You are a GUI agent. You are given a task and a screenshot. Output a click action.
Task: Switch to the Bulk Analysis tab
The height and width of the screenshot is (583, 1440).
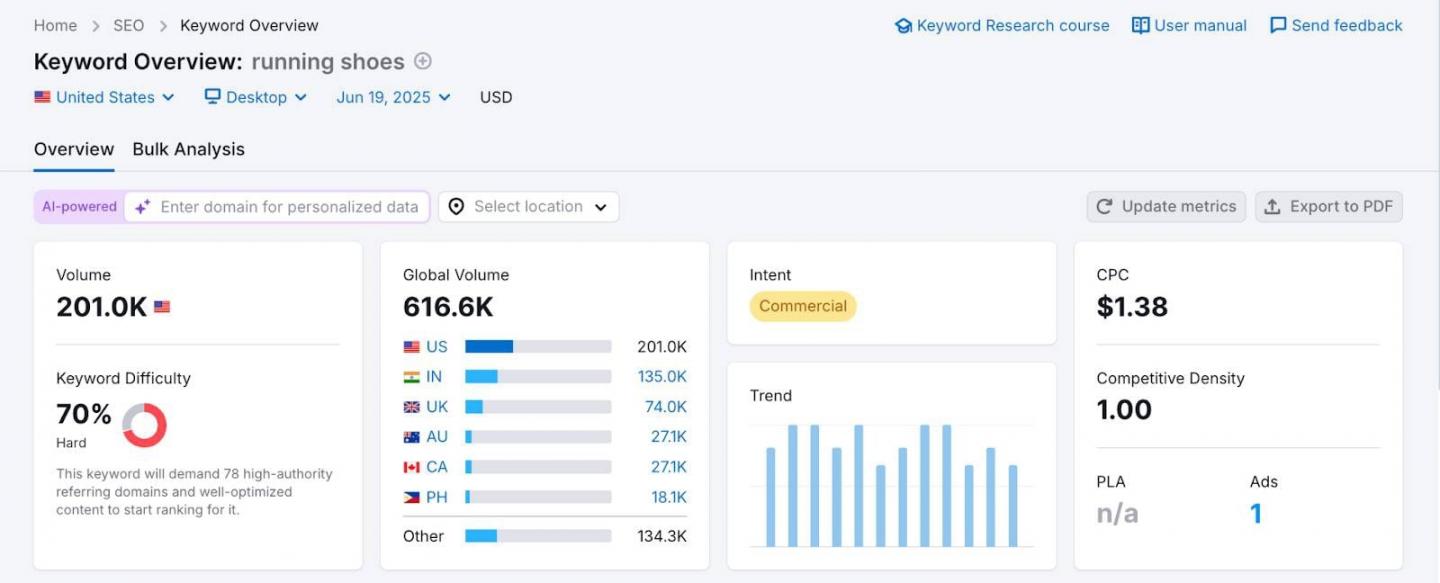click(x=188, y=149)
